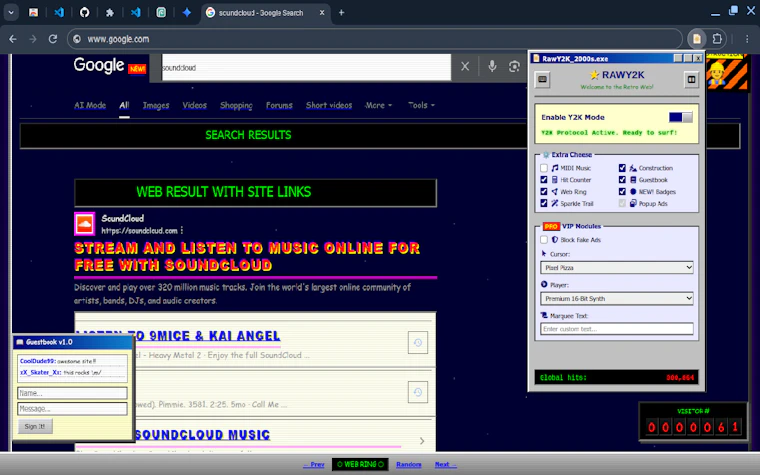The image size is (760, 475).
Task: Select the Videos search tab
Action: tap(194, 105)
